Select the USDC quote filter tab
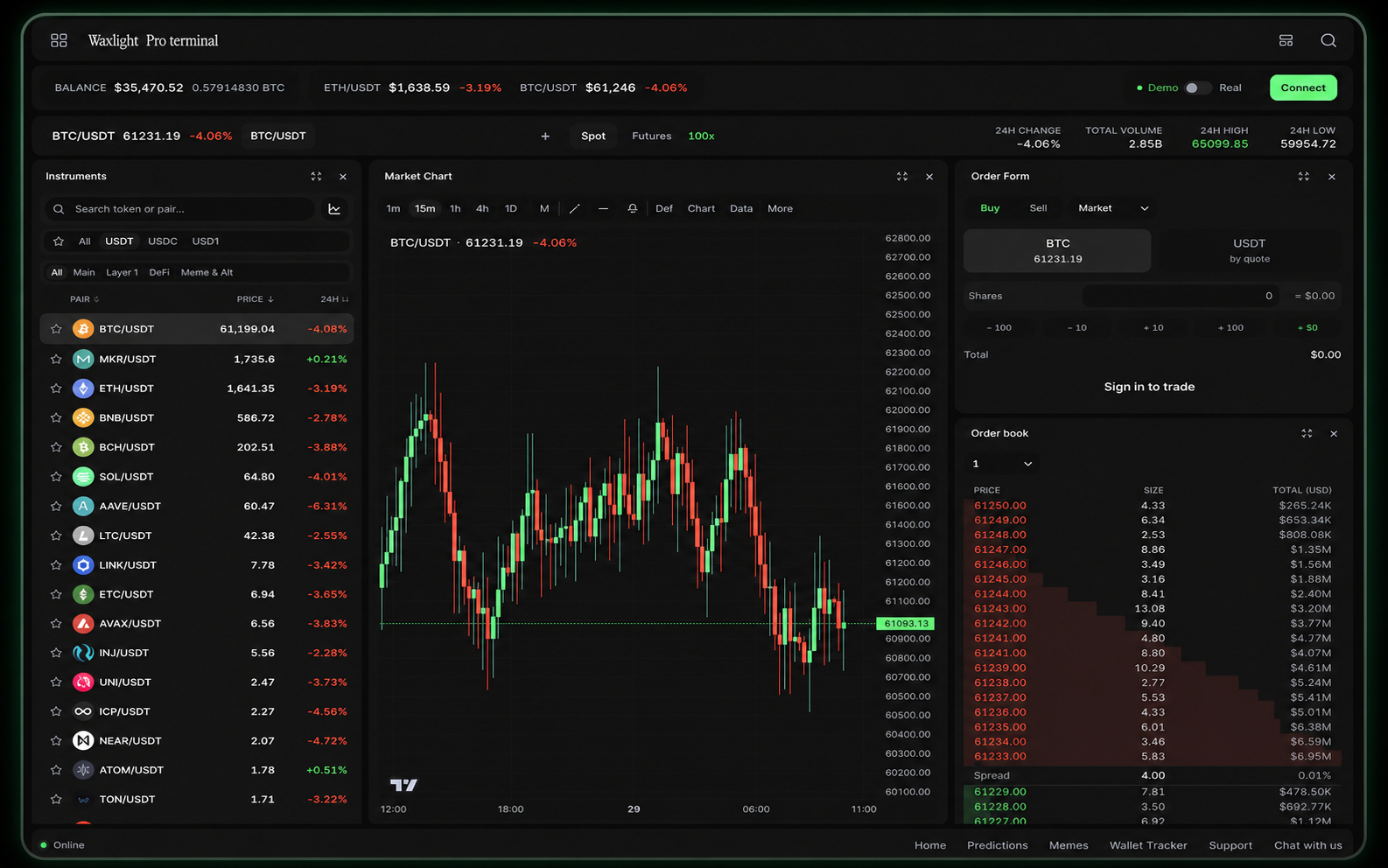This screenshot has height=868, width=1388. coord(163,241)
